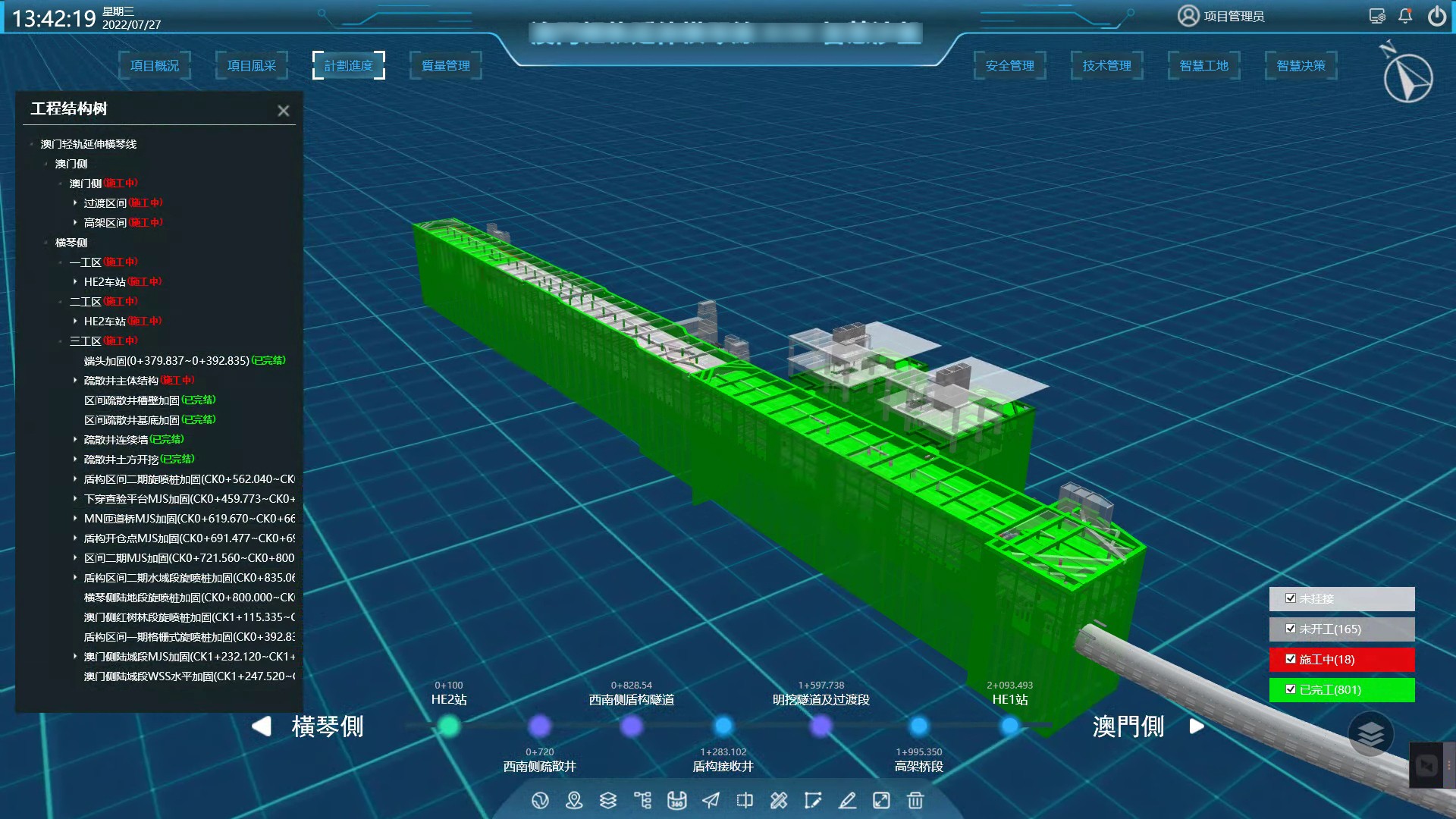Click the paper plane fly icon
Screen dimensions: 1456x819
[x=711, y=800]
